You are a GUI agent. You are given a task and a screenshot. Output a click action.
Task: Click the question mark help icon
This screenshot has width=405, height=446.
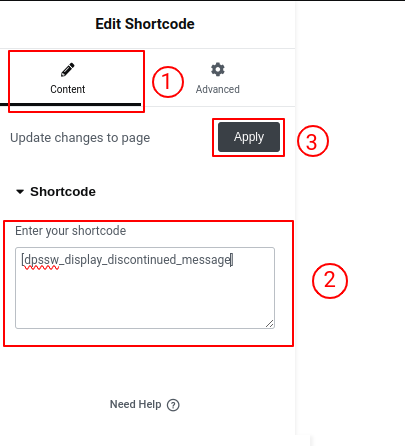pyautogui.click(x=173, y=405)
